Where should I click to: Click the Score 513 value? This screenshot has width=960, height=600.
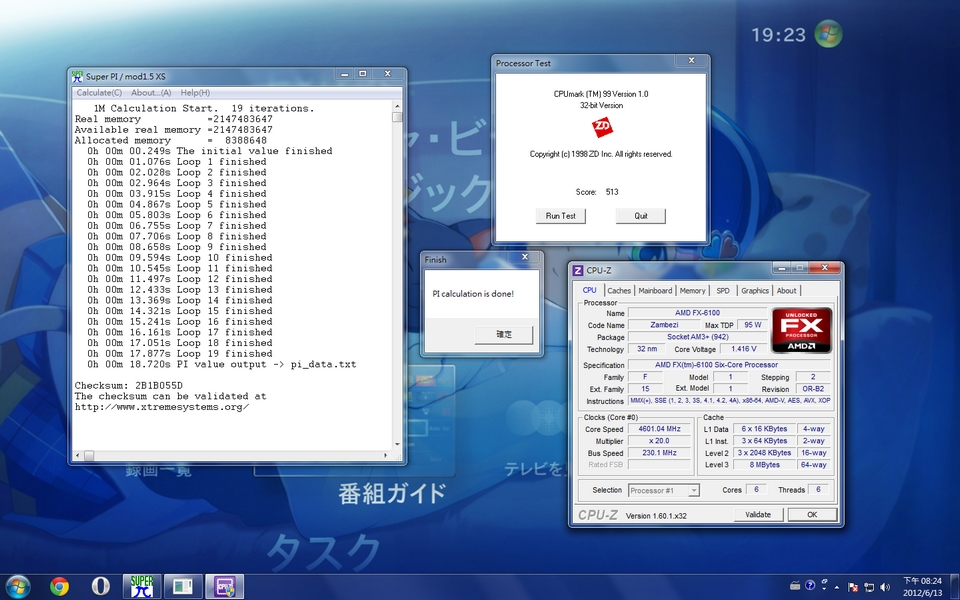(x=612, y=192)
